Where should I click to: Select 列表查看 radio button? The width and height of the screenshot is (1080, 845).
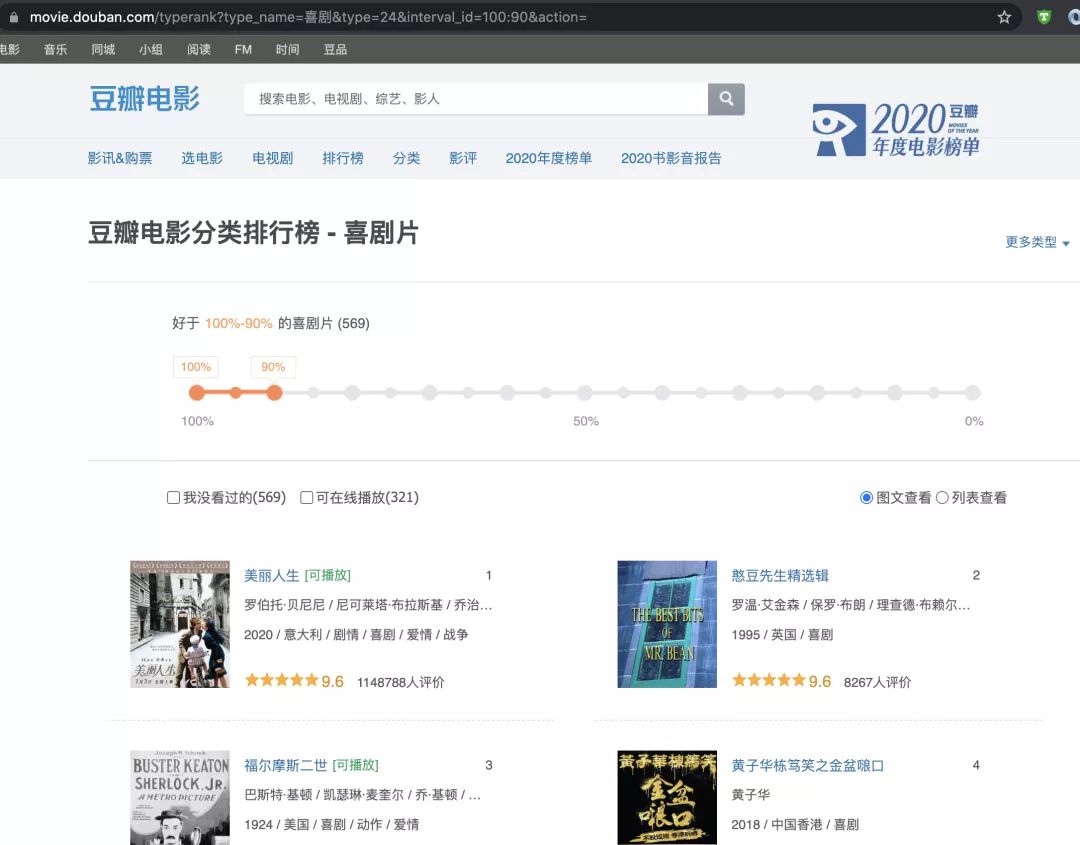[942, 497]
